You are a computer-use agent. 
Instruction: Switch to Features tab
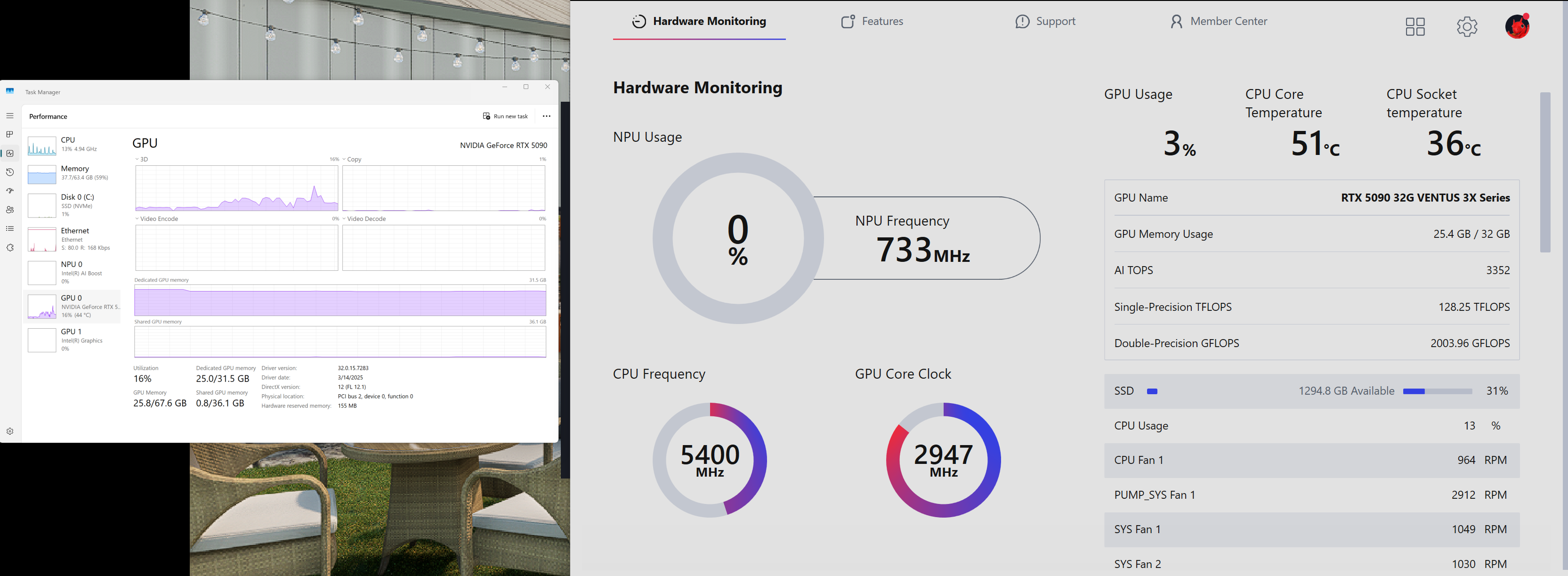point(872,21)
